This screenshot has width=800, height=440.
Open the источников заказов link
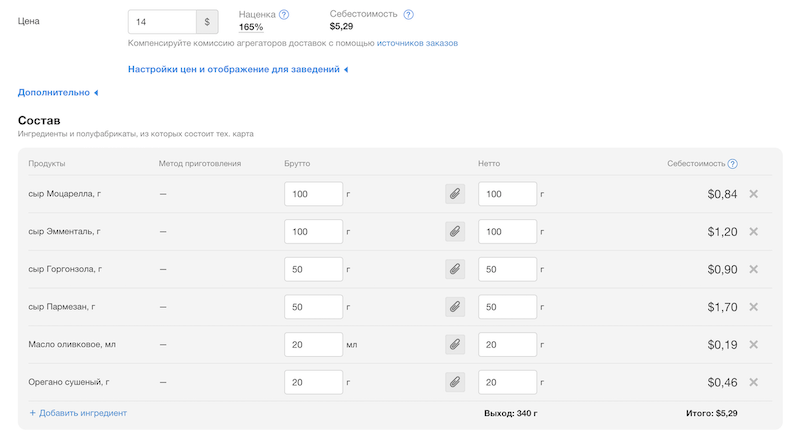tap(417, 43)
